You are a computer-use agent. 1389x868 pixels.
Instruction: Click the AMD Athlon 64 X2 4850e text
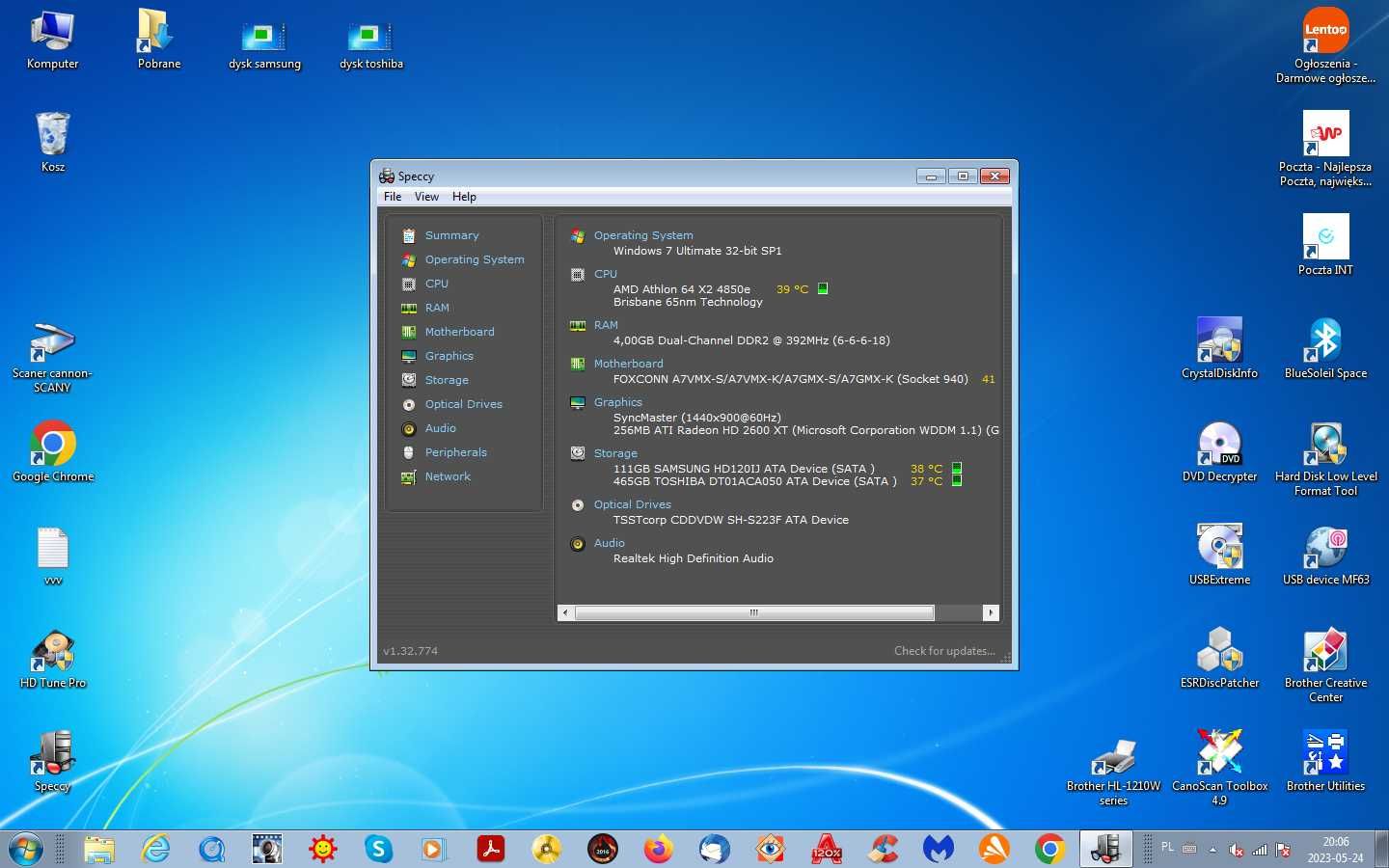[682, 289]
